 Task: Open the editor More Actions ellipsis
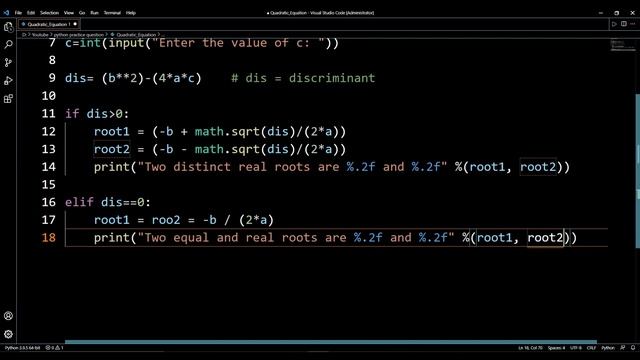click(x=633, y=24)
